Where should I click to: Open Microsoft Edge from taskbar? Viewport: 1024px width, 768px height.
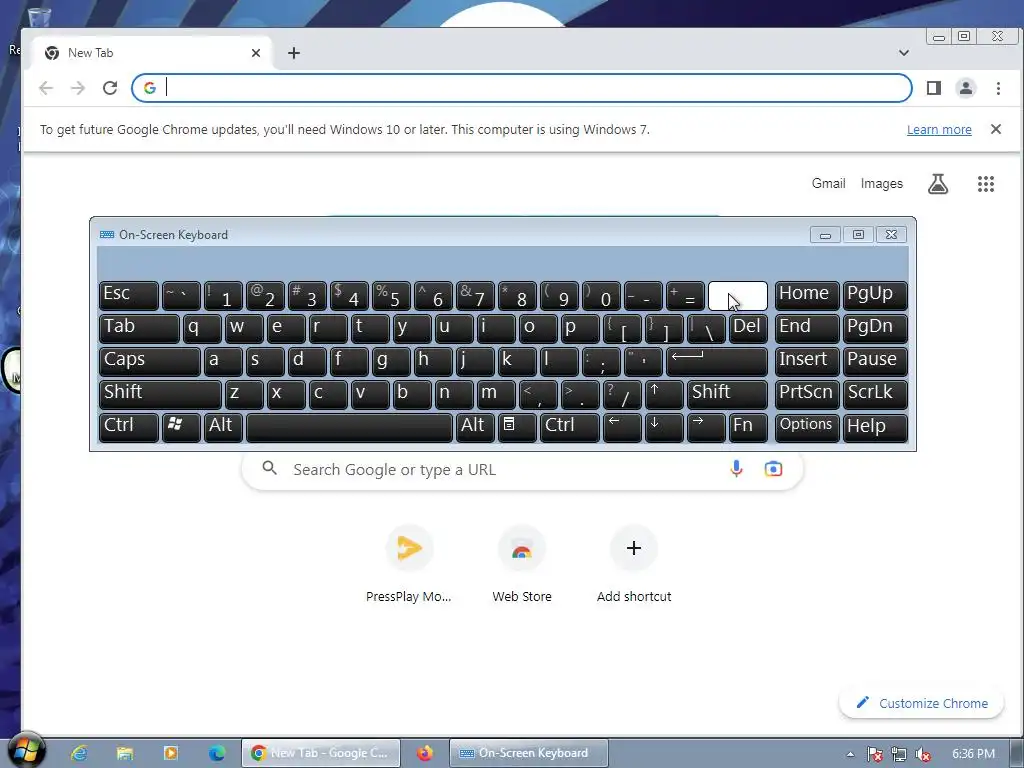(x=216, y=753)
